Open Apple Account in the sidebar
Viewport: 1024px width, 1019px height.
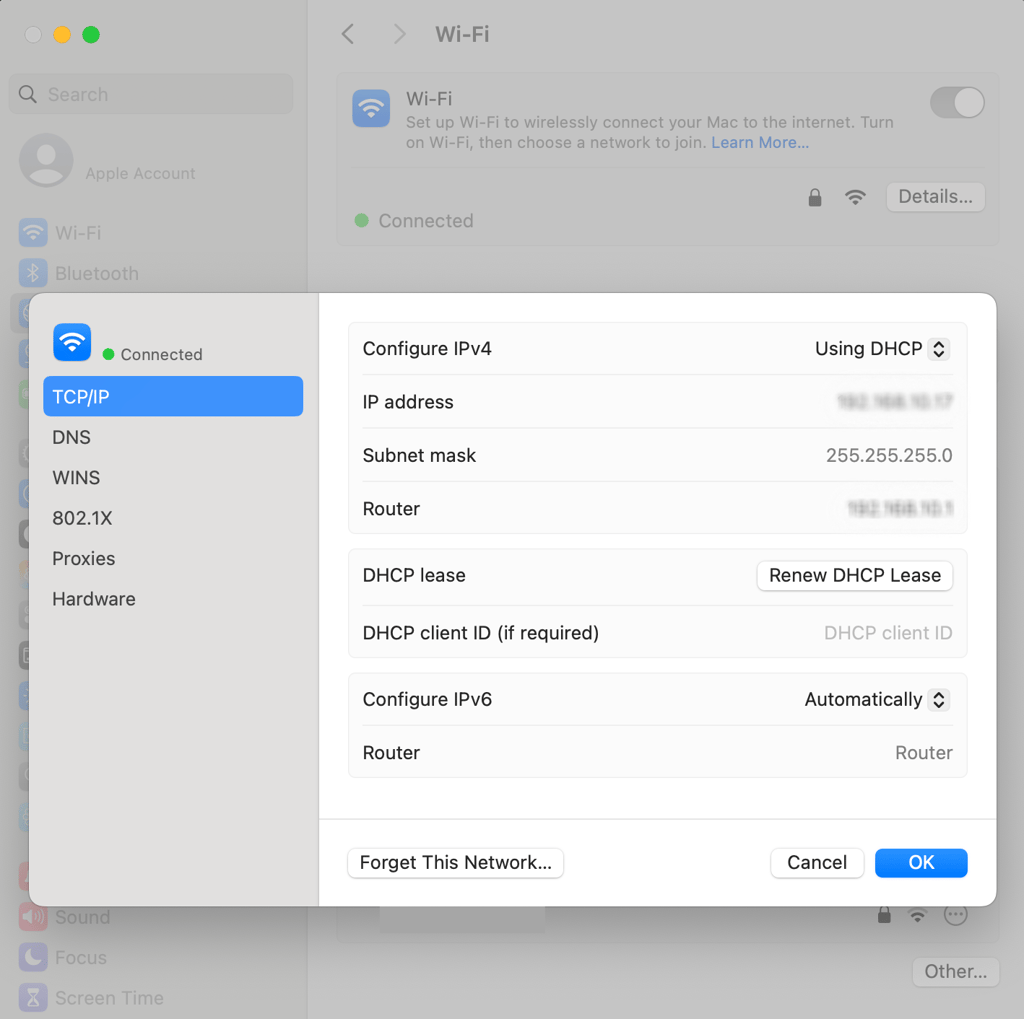140,173
